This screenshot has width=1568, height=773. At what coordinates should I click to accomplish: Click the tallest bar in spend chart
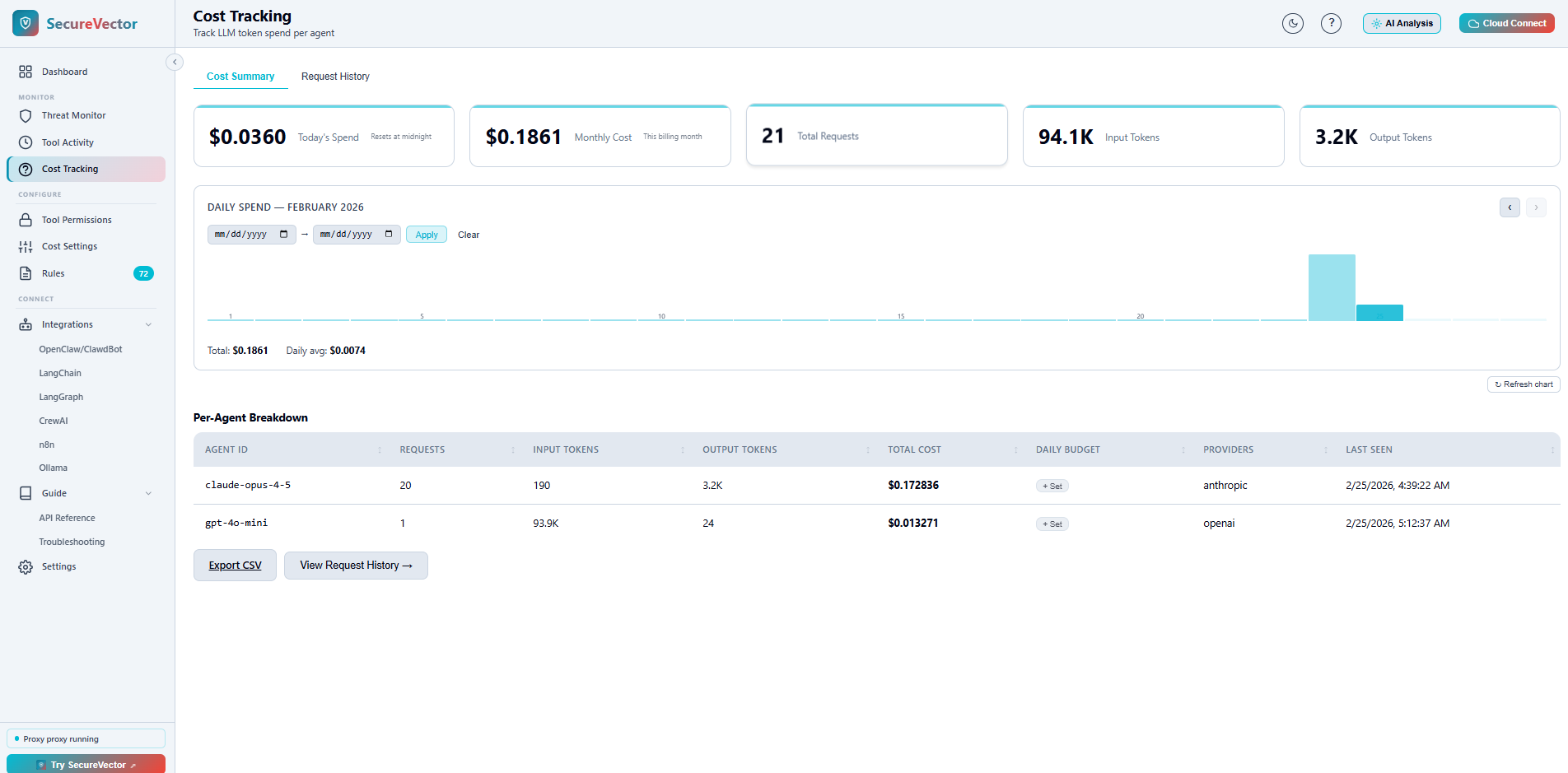(x=1332, y=287)
